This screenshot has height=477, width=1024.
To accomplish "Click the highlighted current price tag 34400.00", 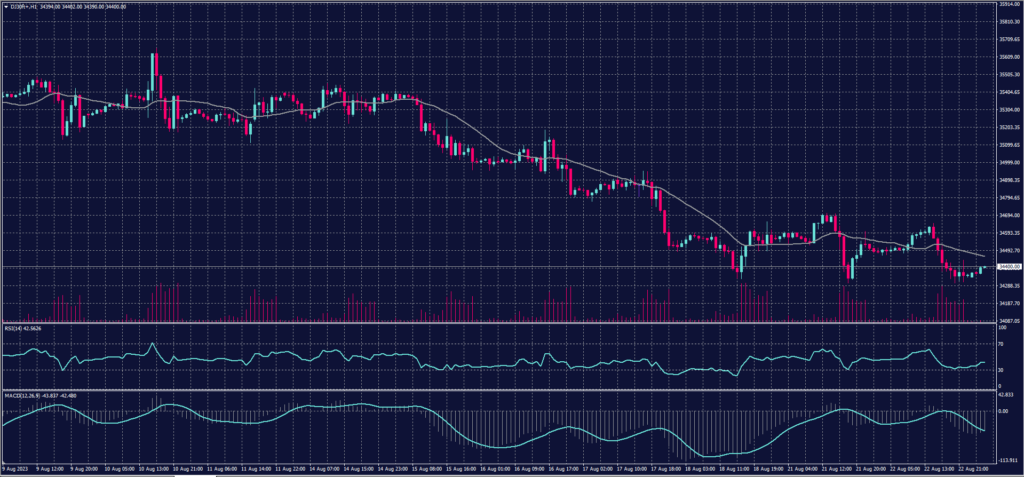I will 1006,267.
